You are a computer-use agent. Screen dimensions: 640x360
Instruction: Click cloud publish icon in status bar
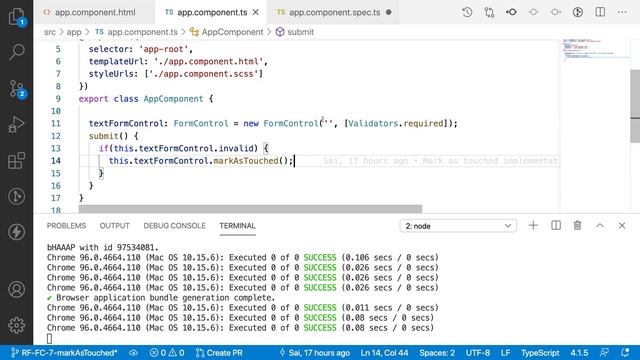(133, 353)
